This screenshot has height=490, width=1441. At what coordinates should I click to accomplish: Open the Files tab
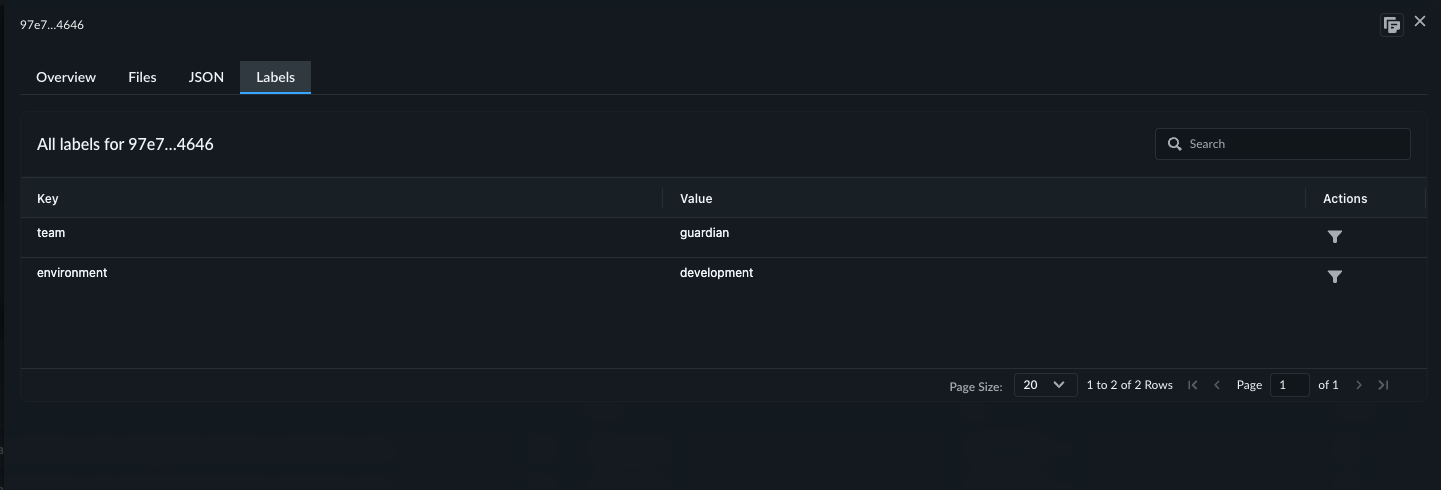point(142,77)
